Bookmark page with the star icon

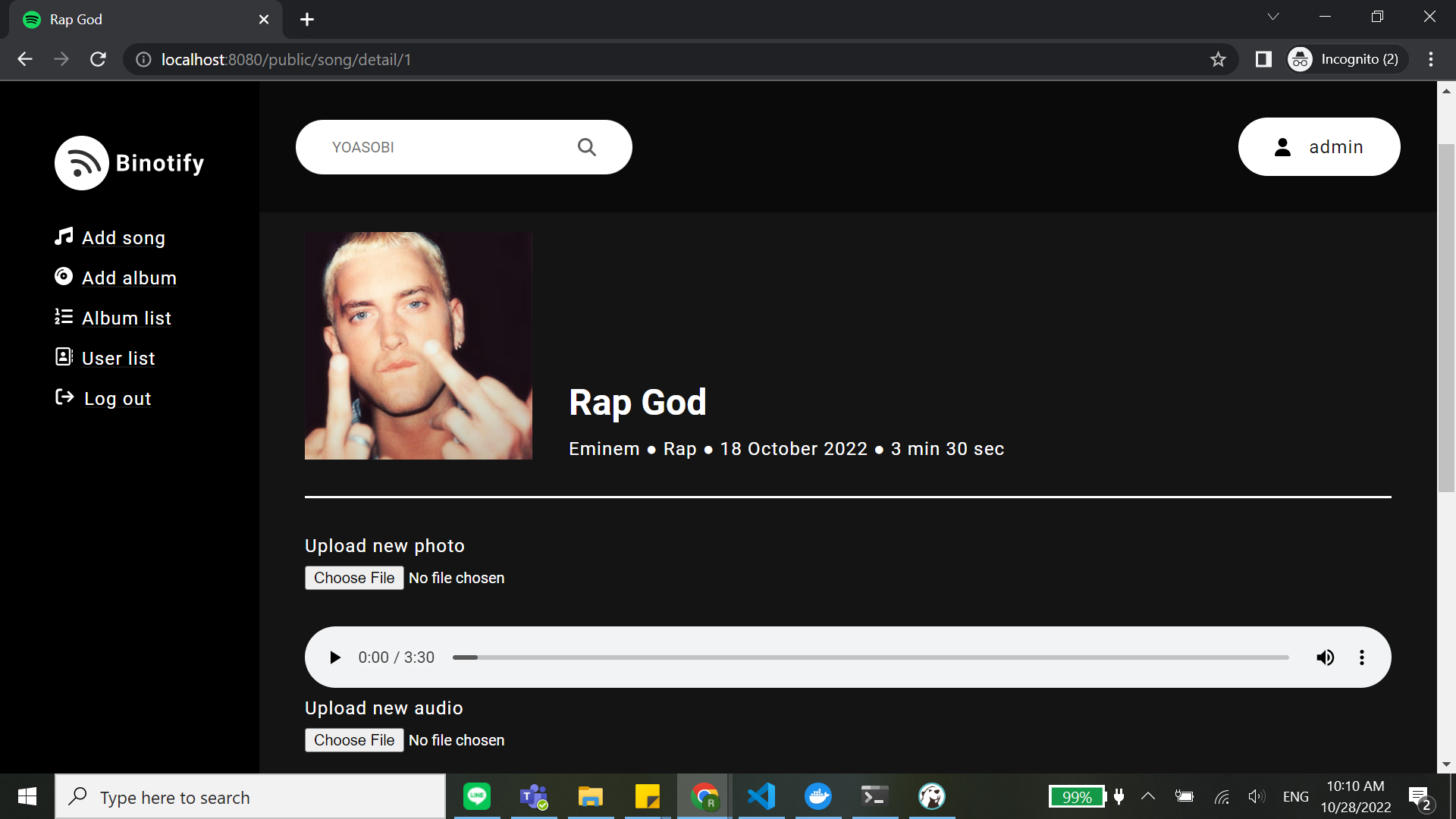coord(1218,59)
